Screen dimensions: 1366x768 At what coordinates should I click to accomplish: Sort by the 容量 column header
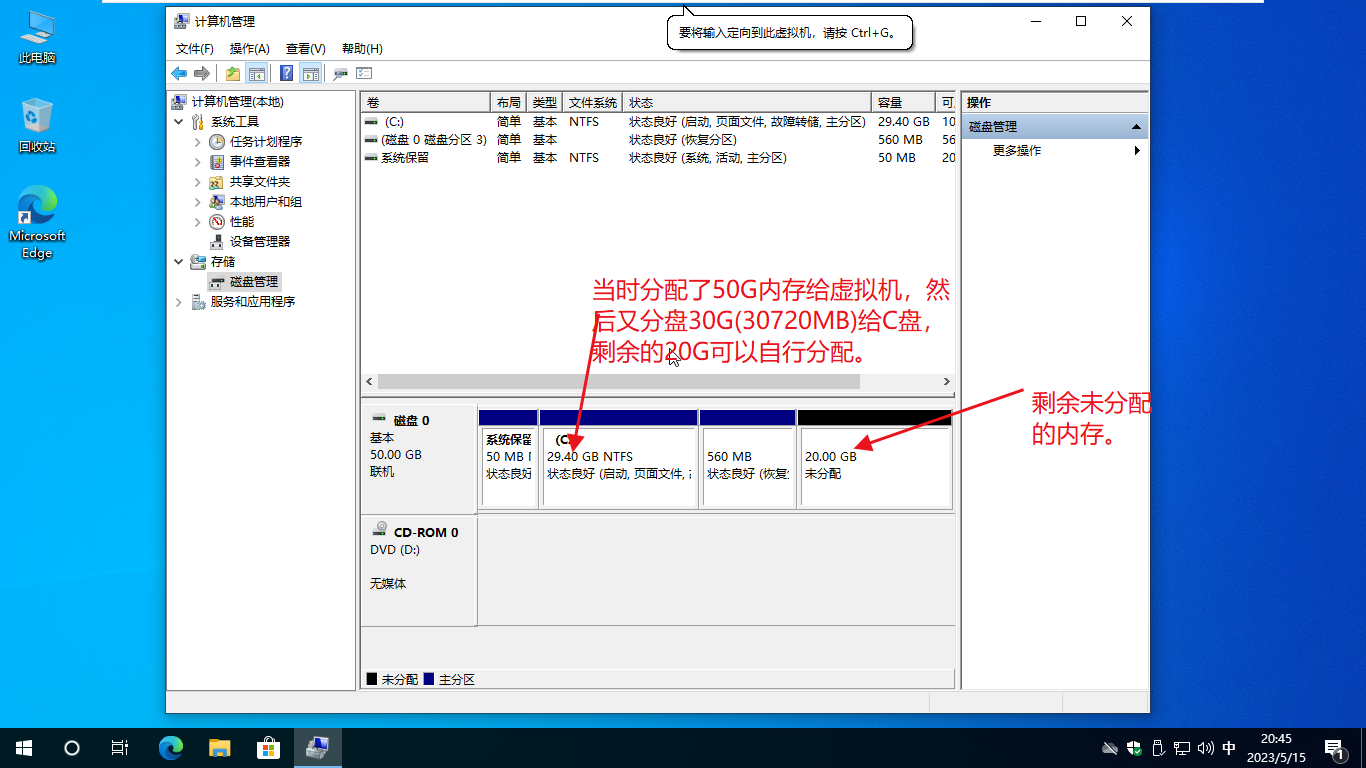[903, 103]
